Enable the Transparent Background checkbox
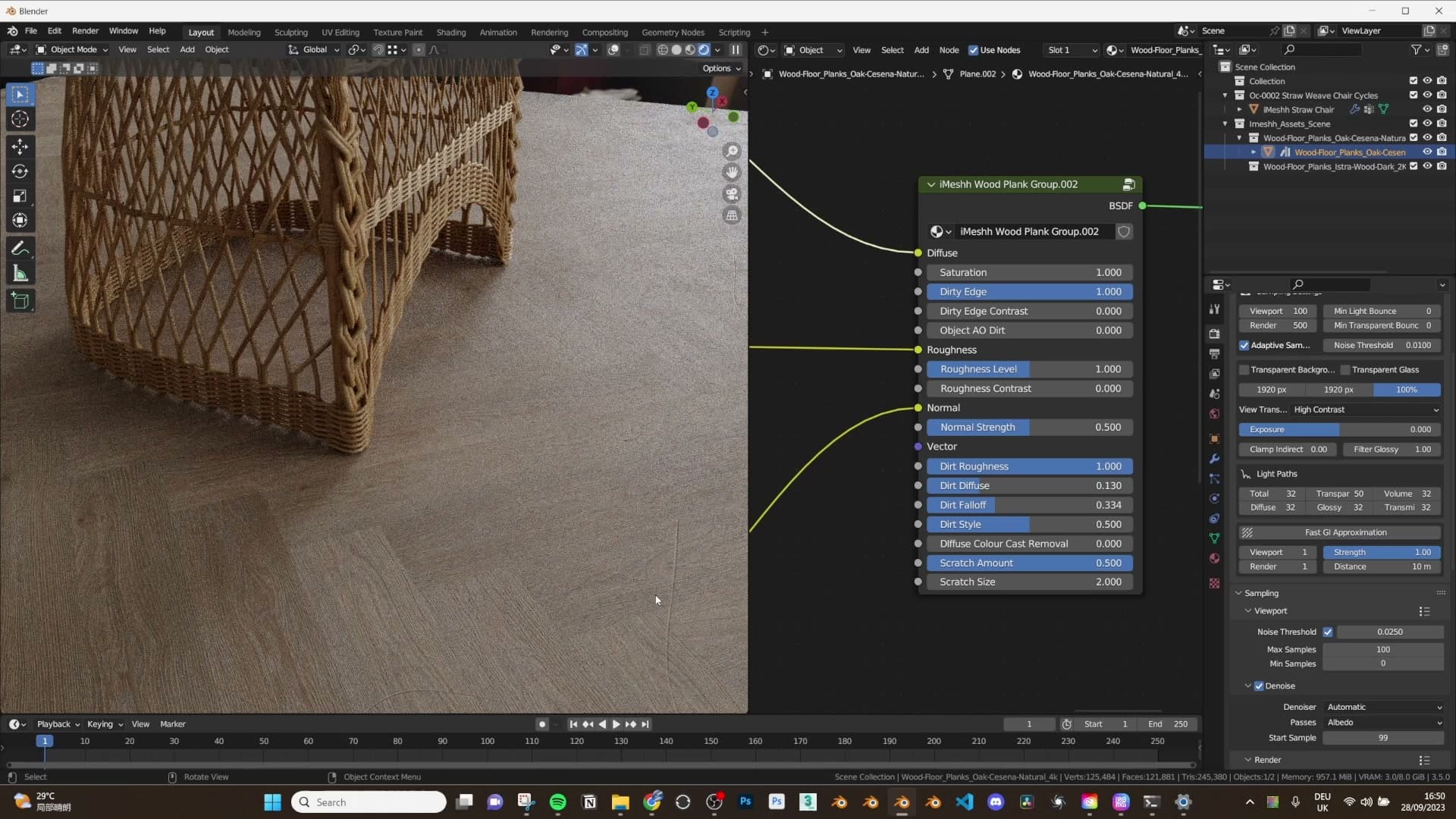This screenshot has width=1456, height=819. pyautogui.click(x=1244, y=370)
